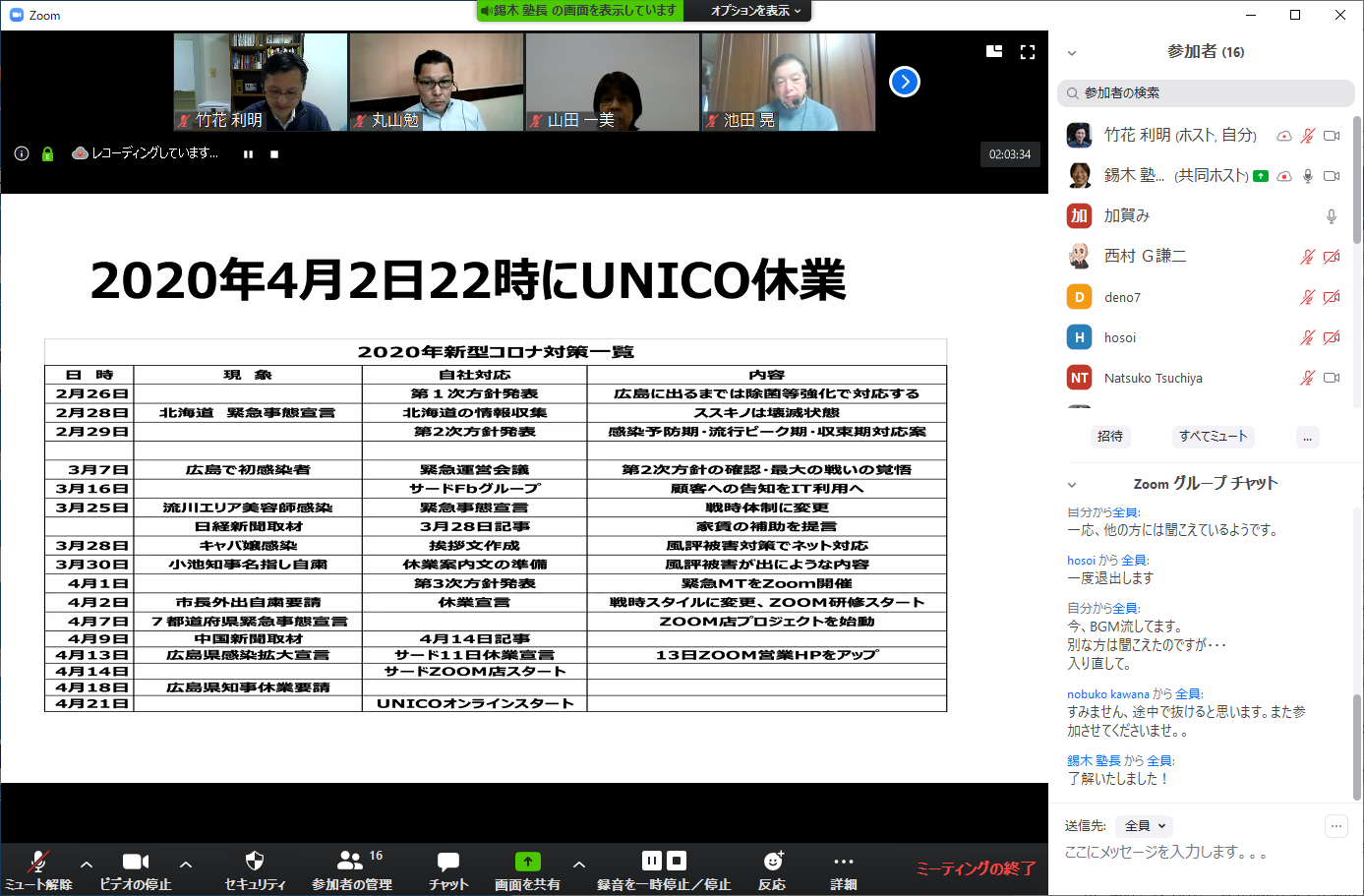Open オプションを表示 dropdown at top

[756, 11]
